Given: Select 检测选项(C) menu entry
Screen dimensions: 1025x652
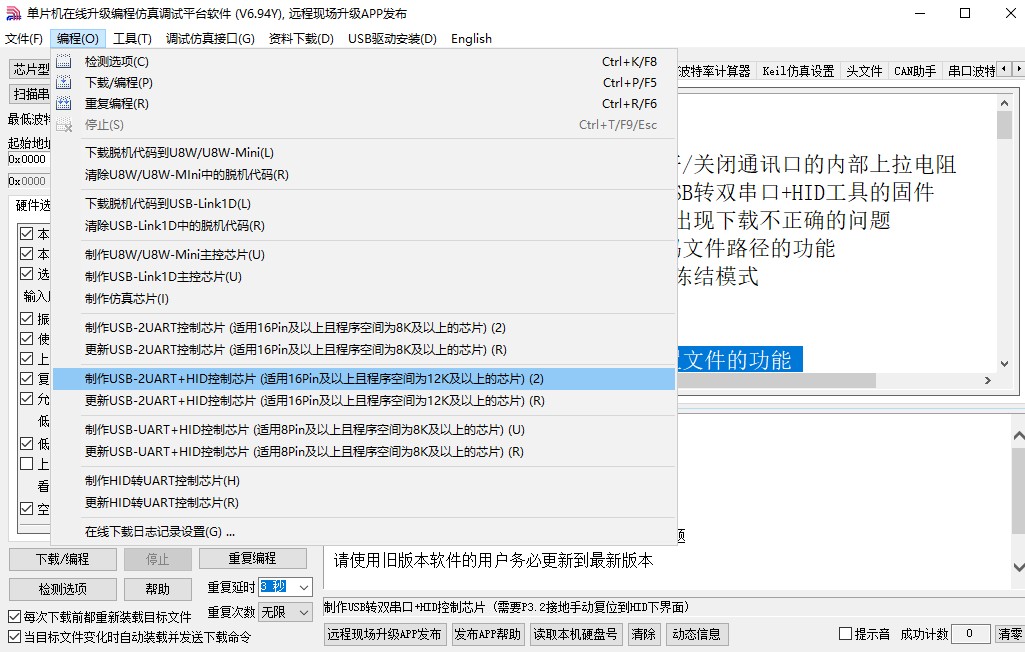Looking at the screenshot, I should coord(363,61).
